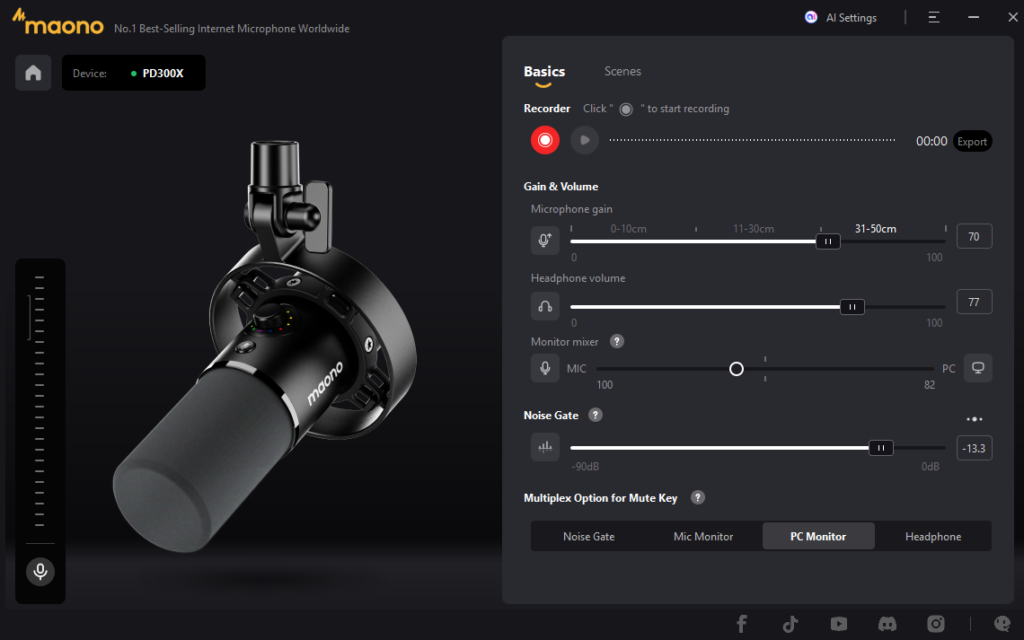Play the recorded audio clip
Screen dimensions: 1024x640
point(584,140)
